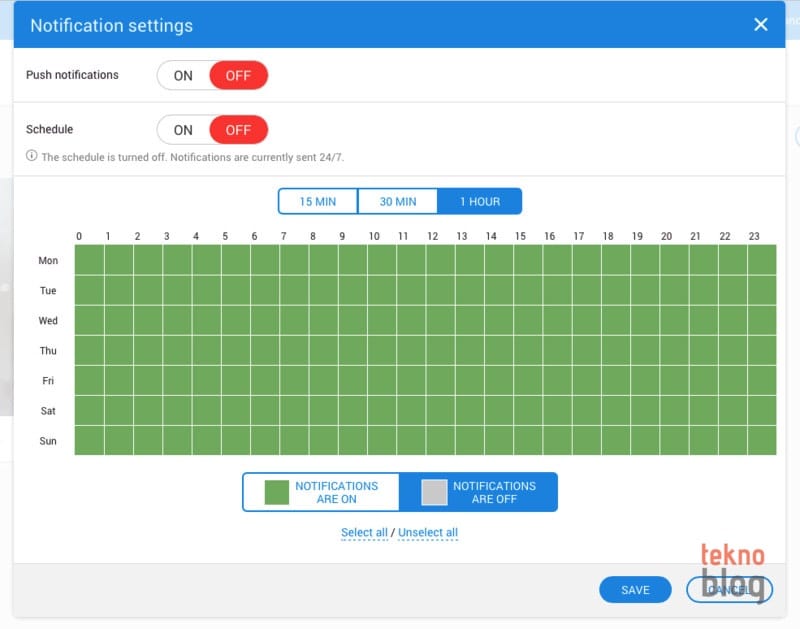The width and height of the screenshot is (800, 629).
Task: Click the Sunday hour 23 schedule cell
Action: 761,440
